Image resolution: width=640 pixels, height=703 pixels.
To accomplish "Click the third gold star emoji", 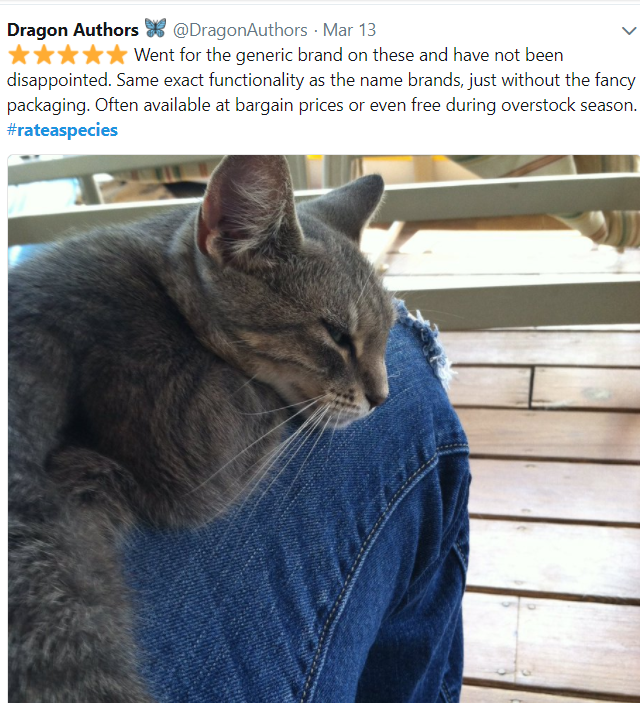I will pos(68,55).
